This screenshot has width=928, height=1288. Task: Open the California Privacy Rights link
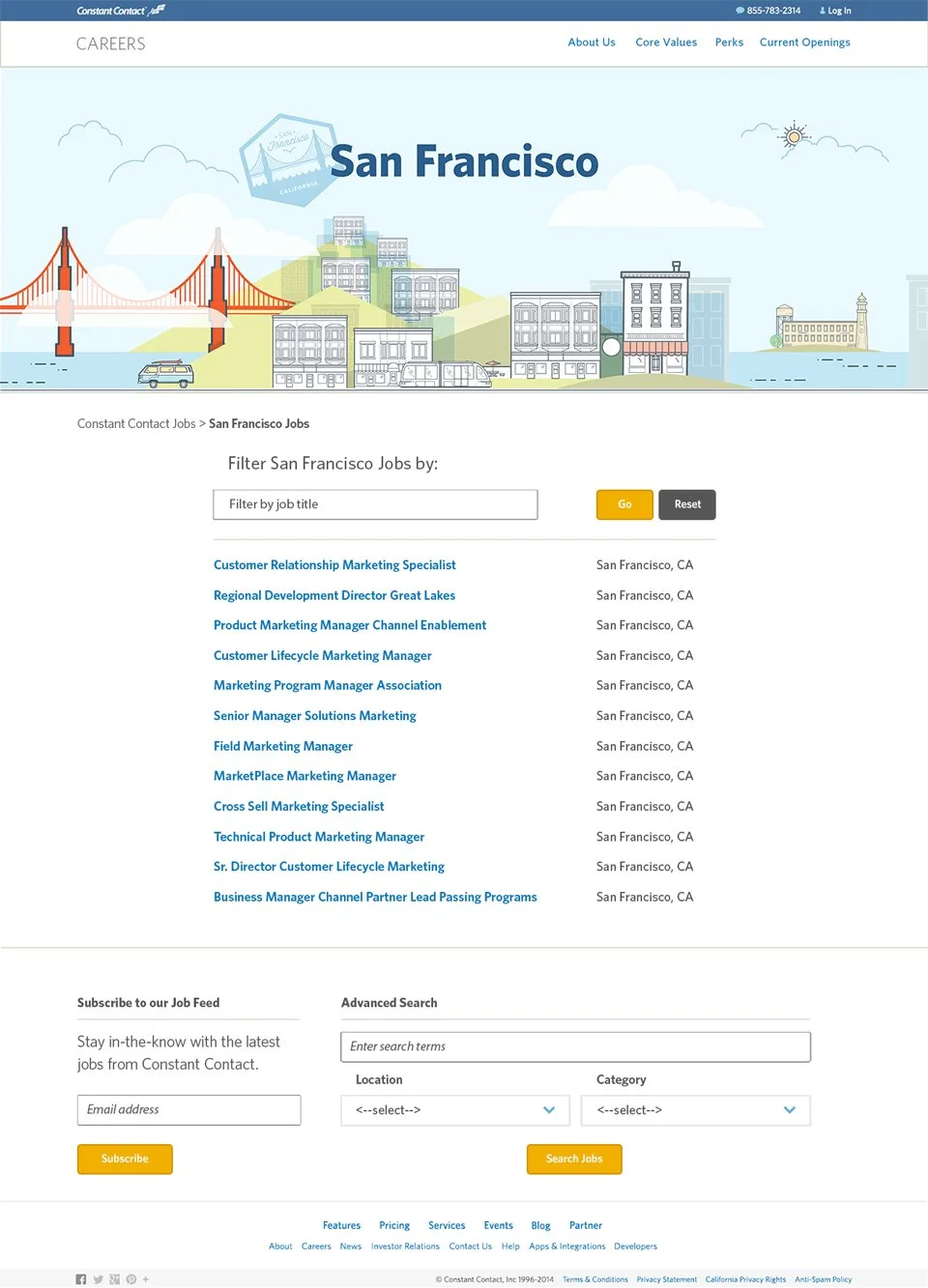point(745,1279)
